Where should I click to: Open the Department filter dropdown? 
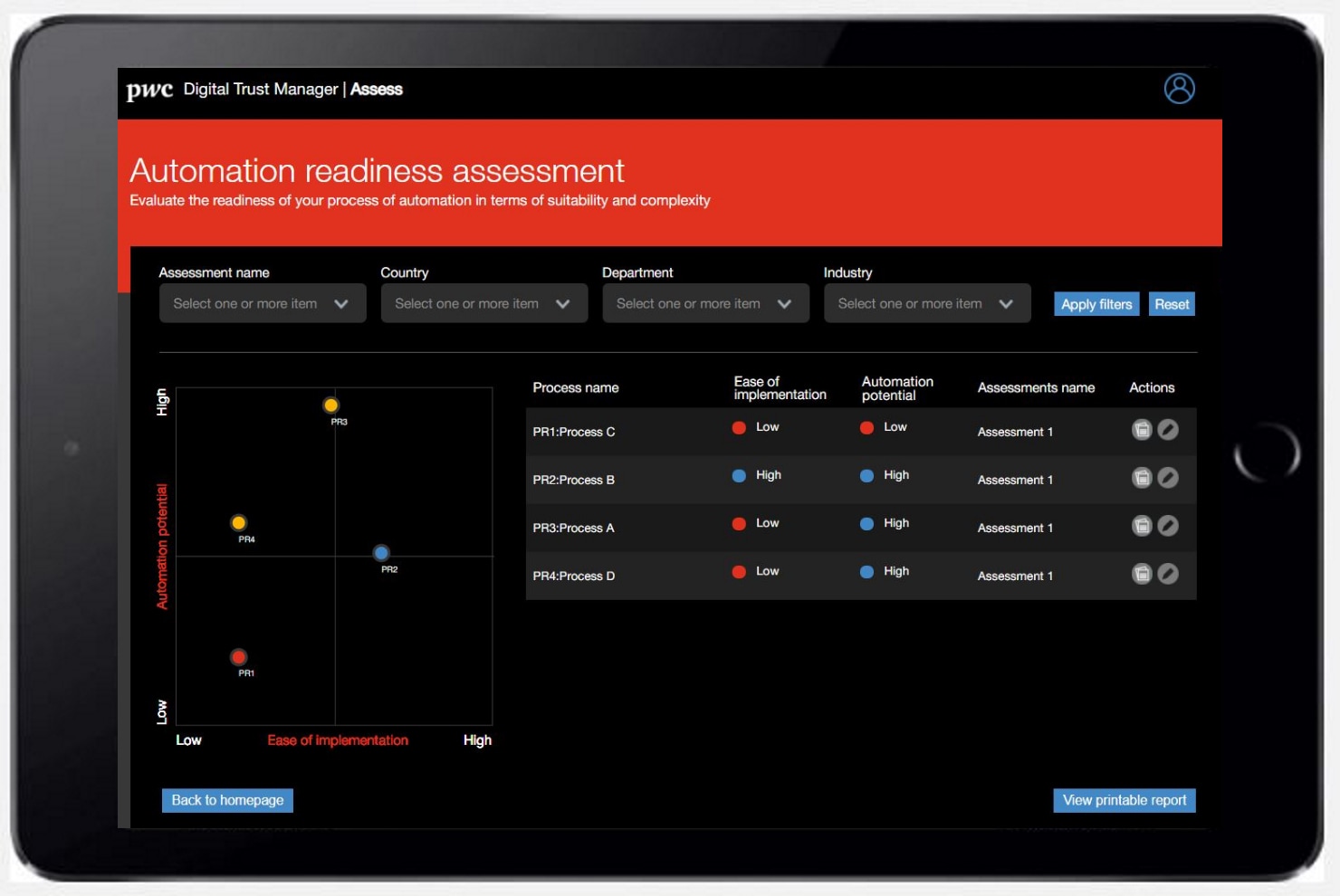click(705, 303)
